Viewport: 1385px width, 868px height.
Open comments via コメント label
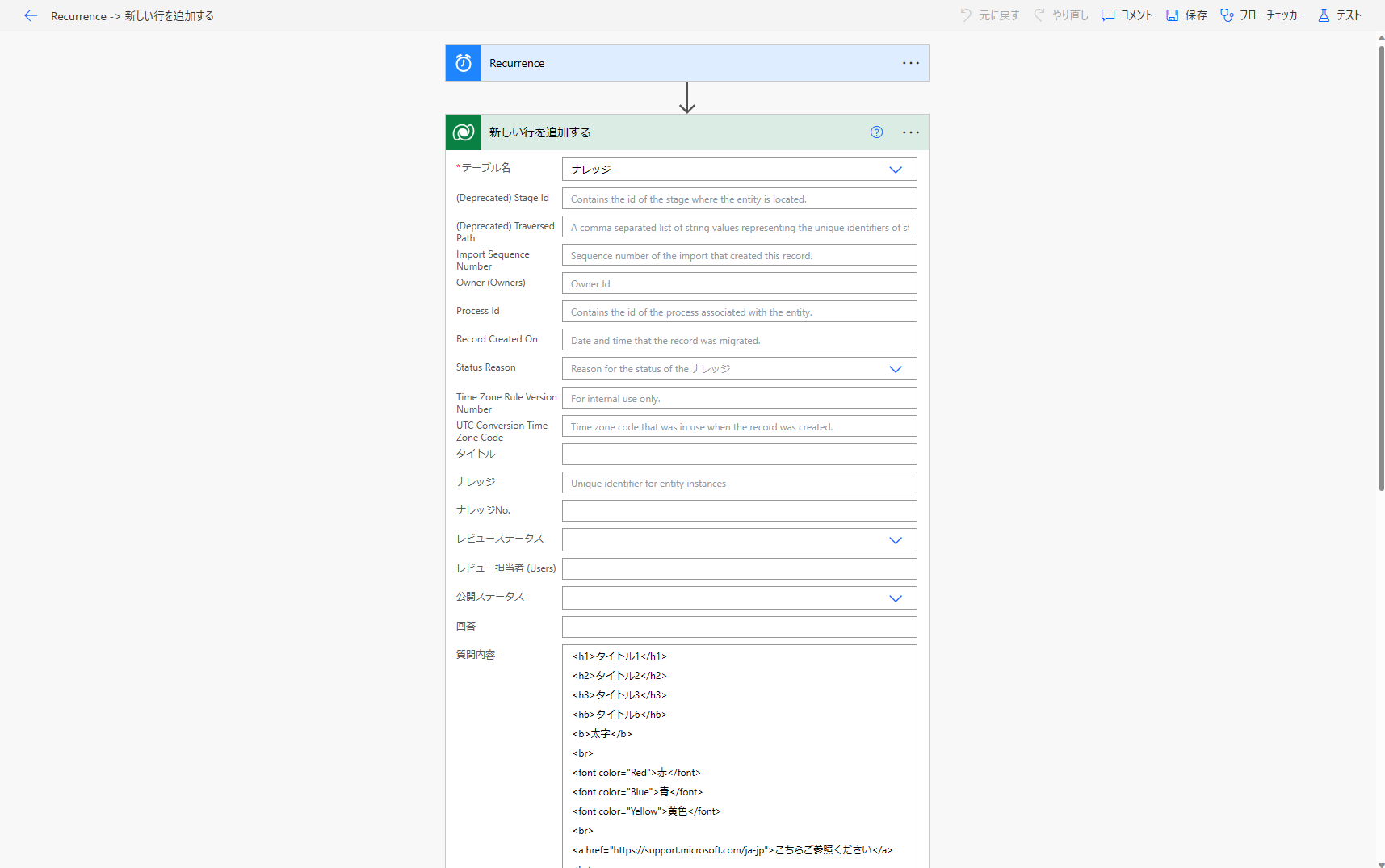point(1137,15)
